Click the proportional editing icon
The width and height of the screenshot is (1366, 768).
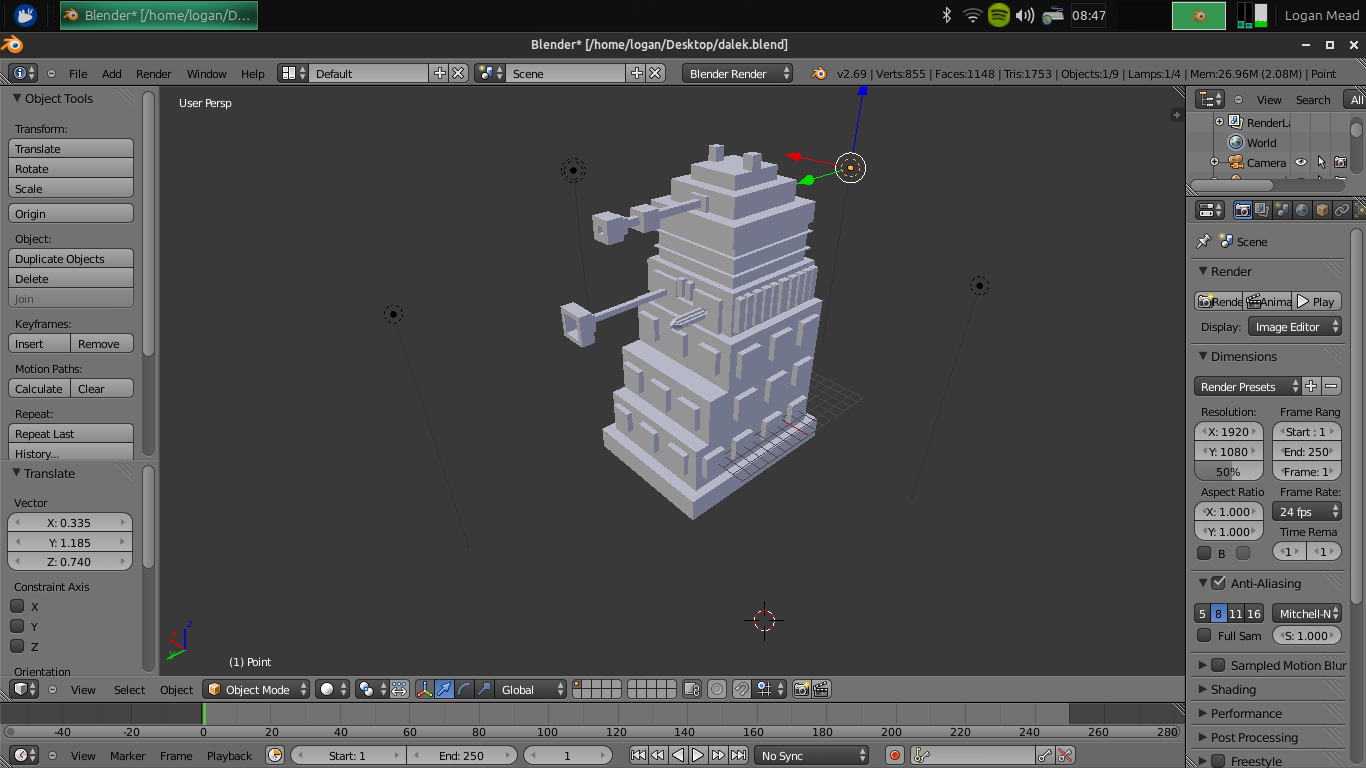pos(717,689)
